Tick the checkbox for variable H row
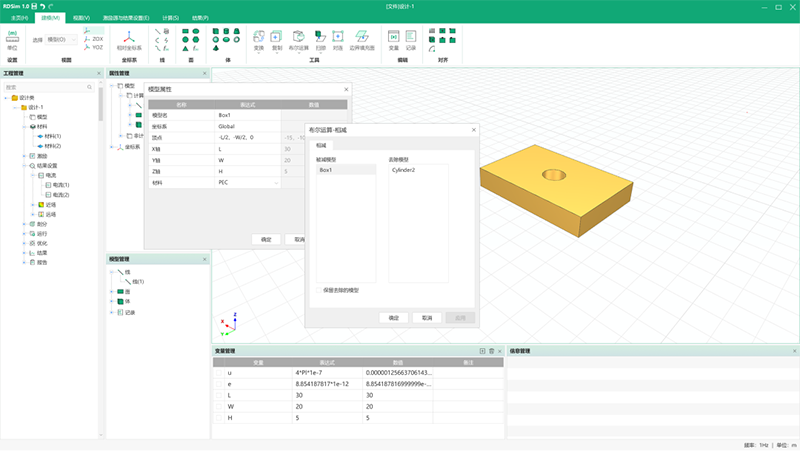Image resolution: width=800 pixels, height=452 pixels. click(219, 417)
